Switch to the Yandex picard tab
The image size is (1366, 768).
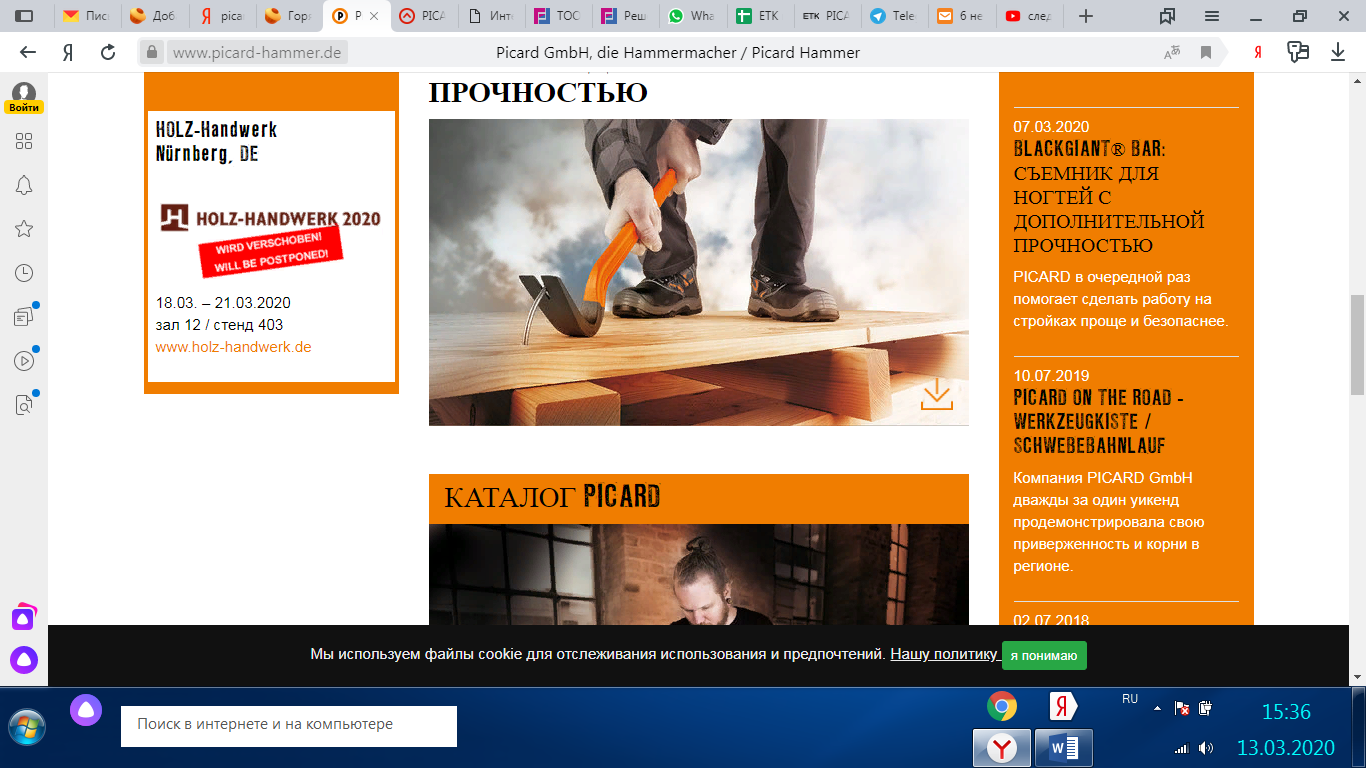pyautogui.click(x=221, y=16)
